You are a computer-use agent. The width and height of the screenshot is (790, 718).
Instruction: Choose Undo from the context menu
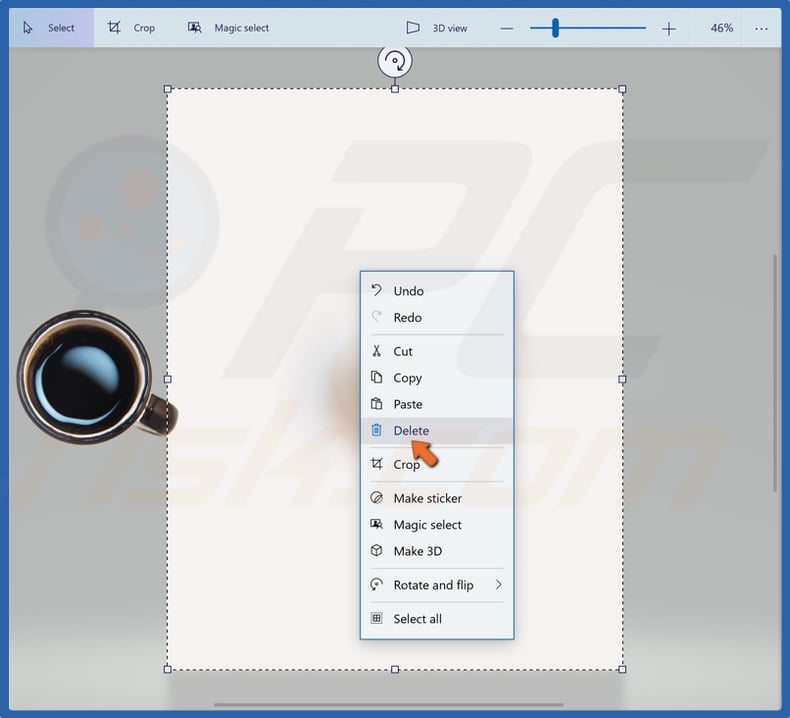[437, 291]
